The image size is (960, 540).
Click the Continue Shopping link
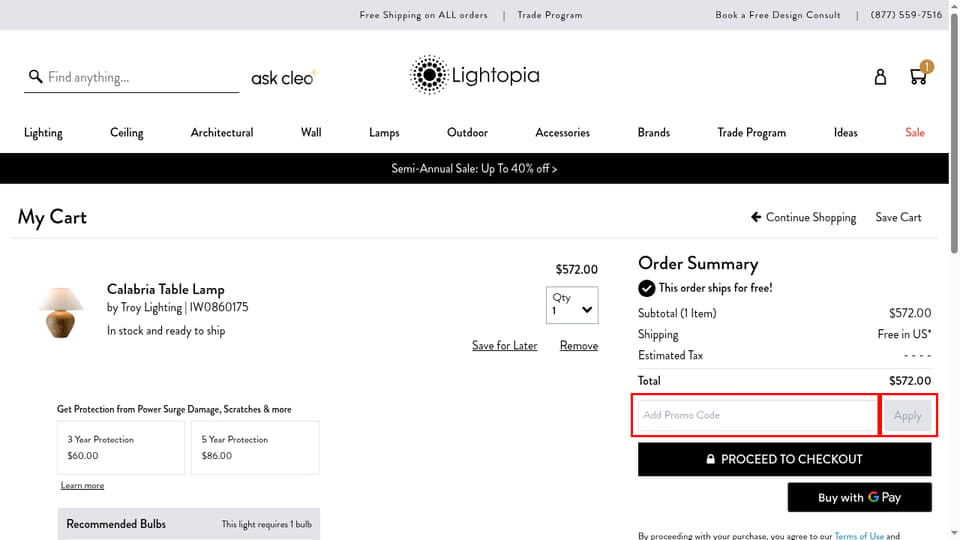click(x=804, y=217)
